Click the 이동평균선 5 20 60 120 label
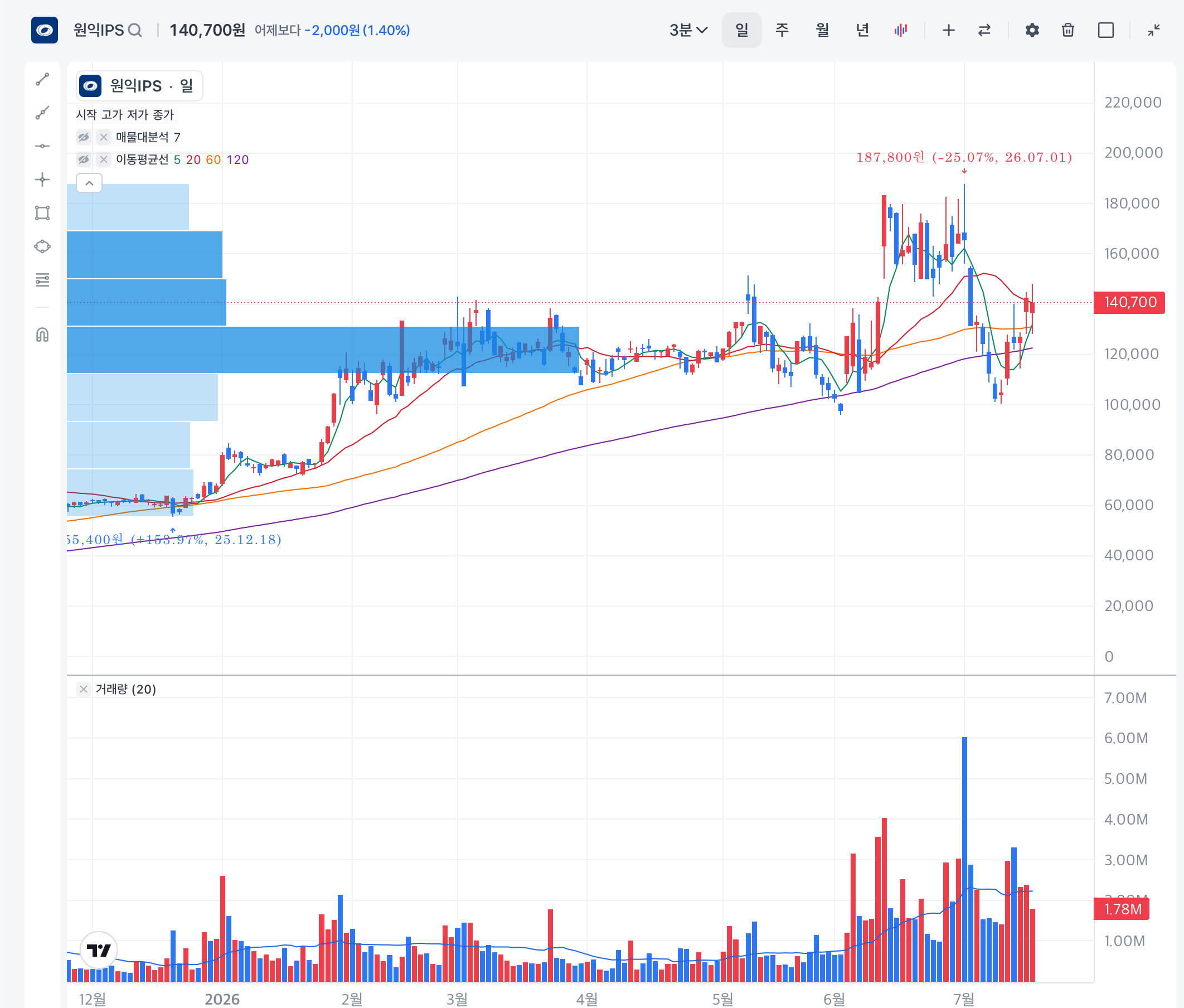Viewport: 1184px width, 1008px height. pyautogui.click(x=182, y=159)
